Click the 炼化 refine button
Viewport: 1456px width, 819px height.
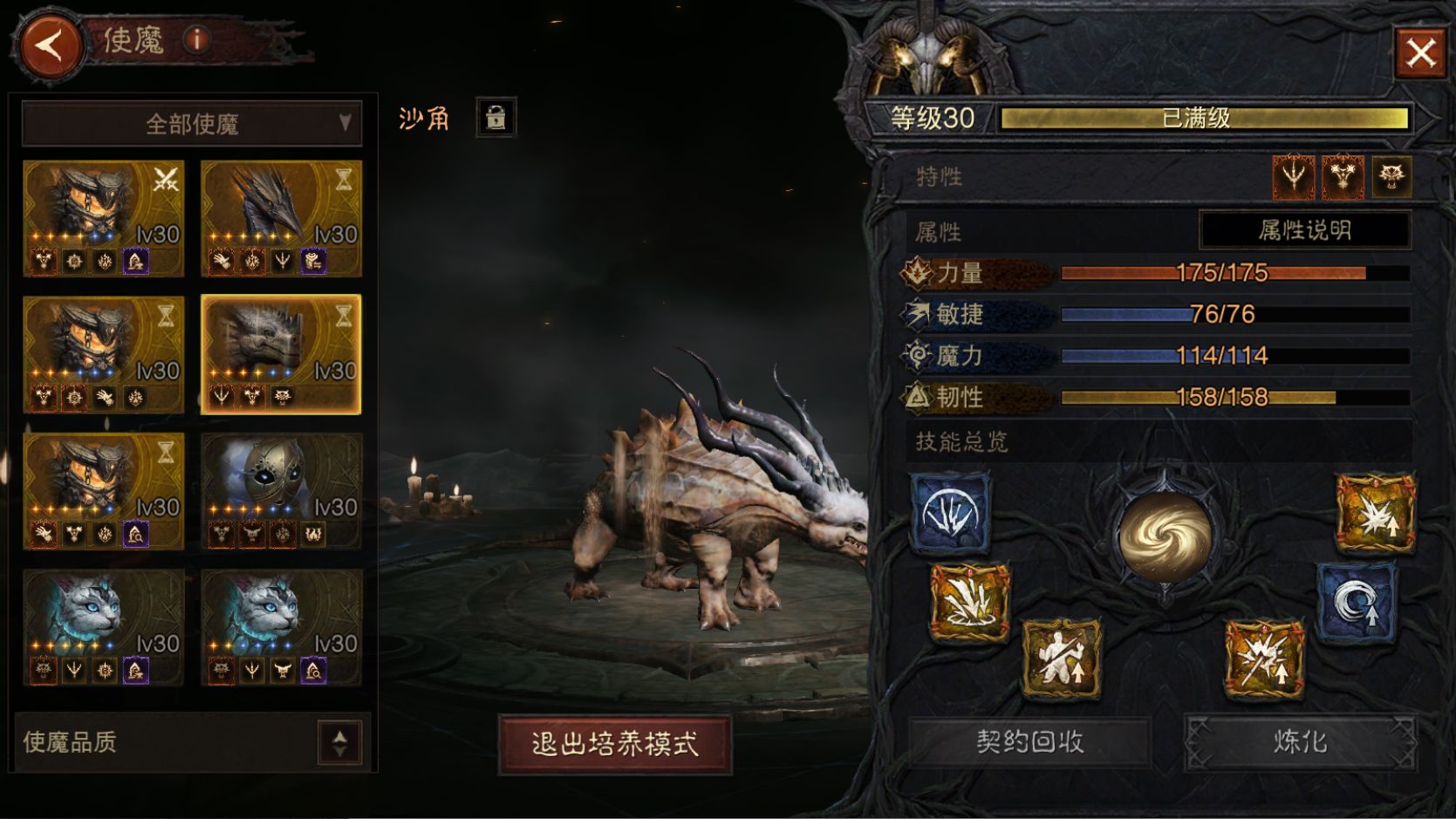pyautogui.click(x=1300, y=742)
